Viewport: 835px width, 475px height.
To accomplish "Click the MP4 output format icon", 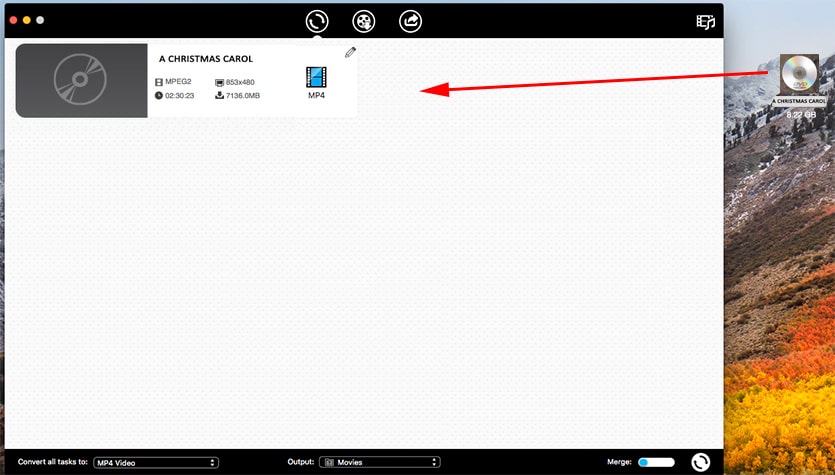I will click(x=316, y=77).
